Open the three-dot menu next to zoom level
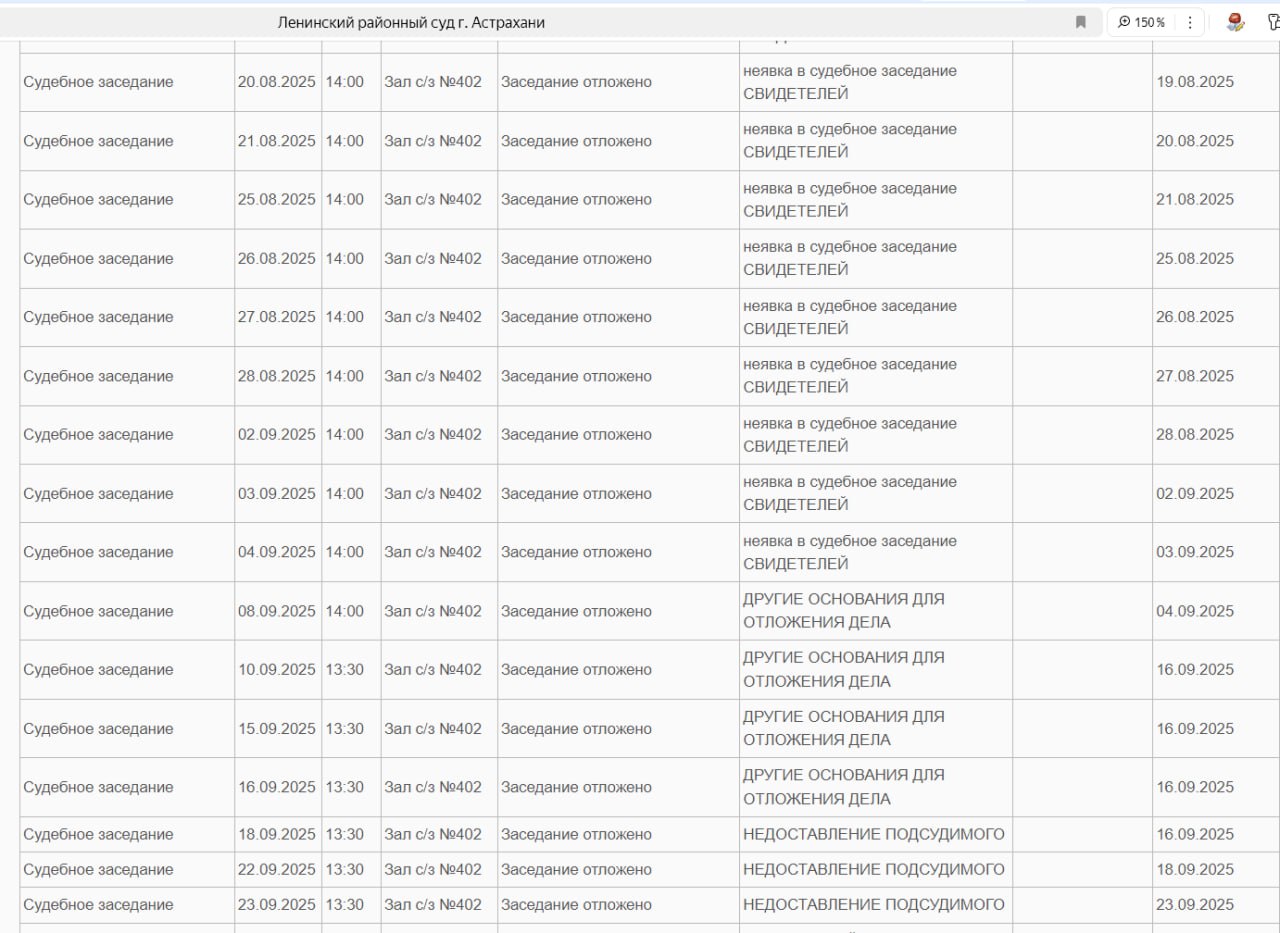The image size is (1280, 933). point(1190,22)
